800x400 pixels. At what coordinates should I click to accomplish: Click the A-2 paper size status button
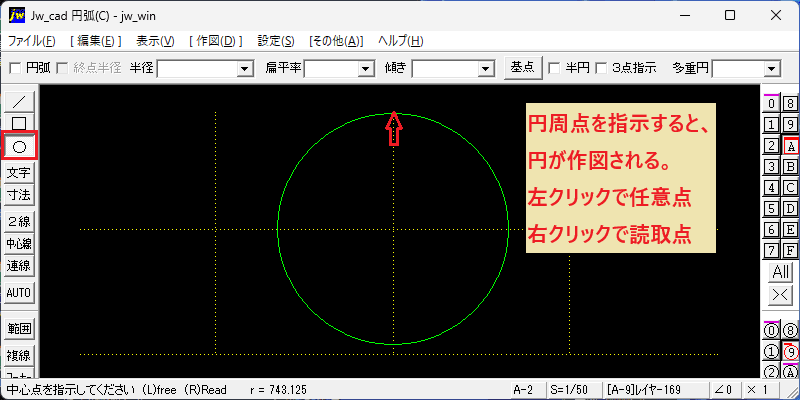[528, 390]
